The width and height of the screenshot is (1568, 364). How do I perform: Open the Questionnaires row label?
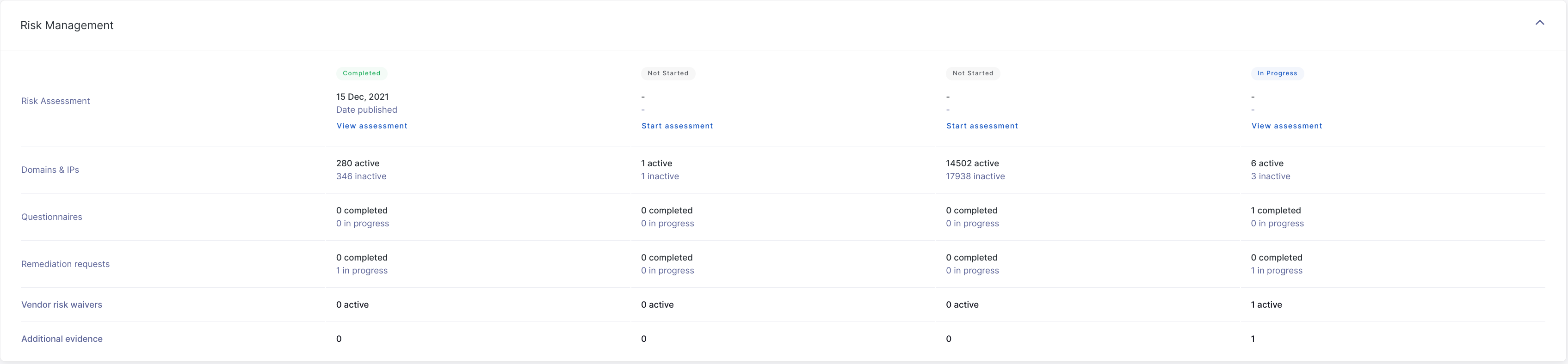click(52, 217)
